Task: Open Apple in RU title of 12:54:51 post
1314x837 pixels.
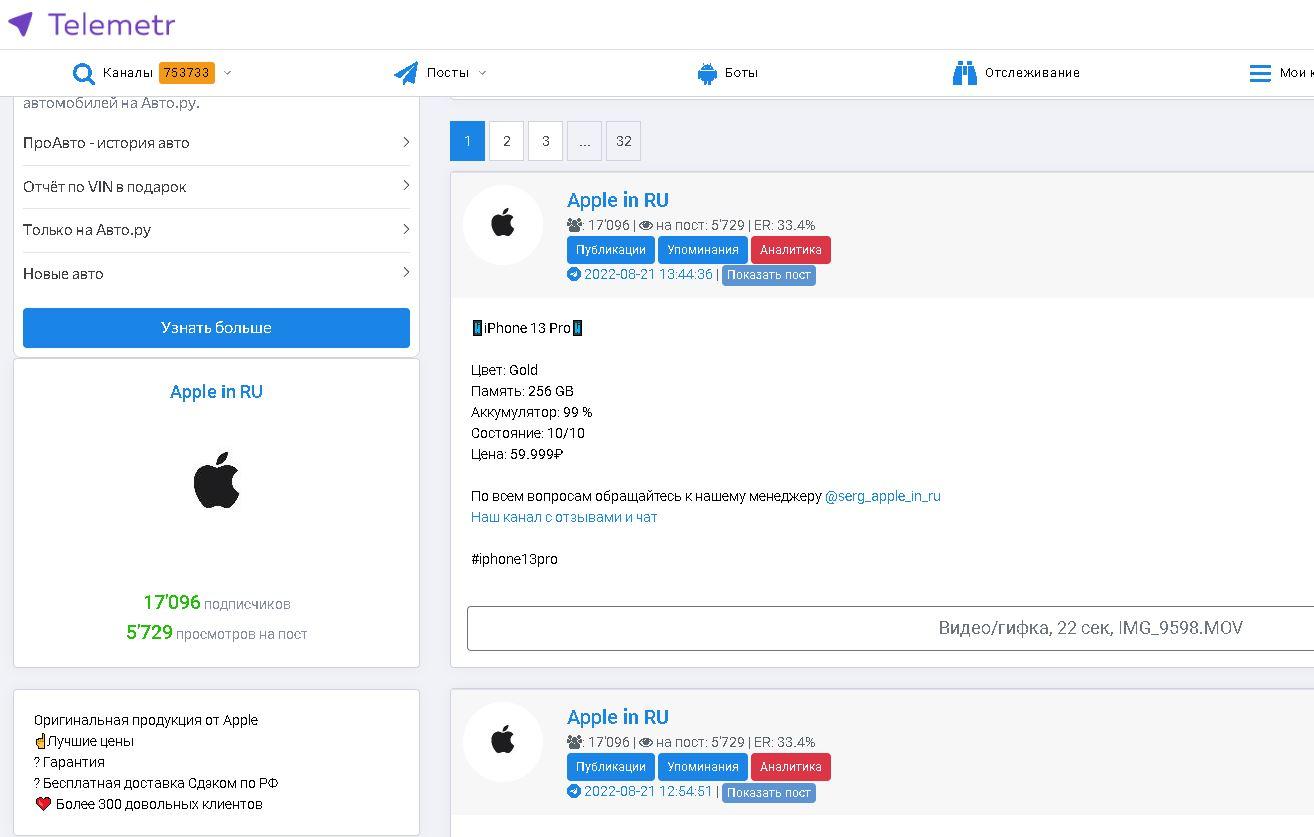Action: tap(618, 717)
